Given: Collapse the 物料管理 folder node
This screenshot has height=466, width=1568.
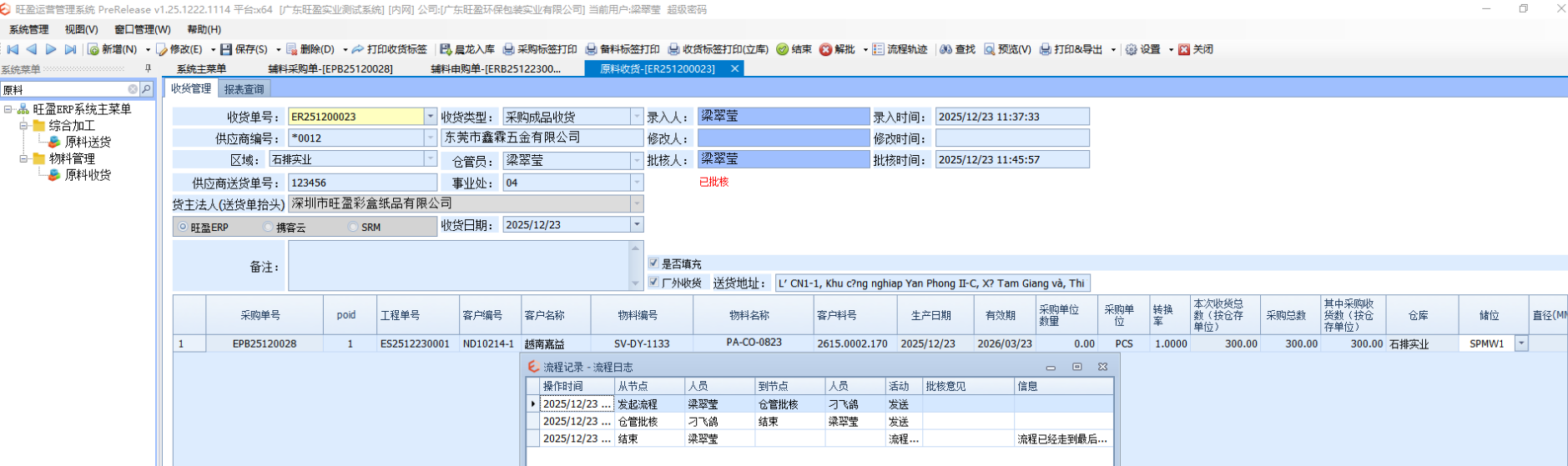Looking at the screenshot, I should tap(24, 158).
